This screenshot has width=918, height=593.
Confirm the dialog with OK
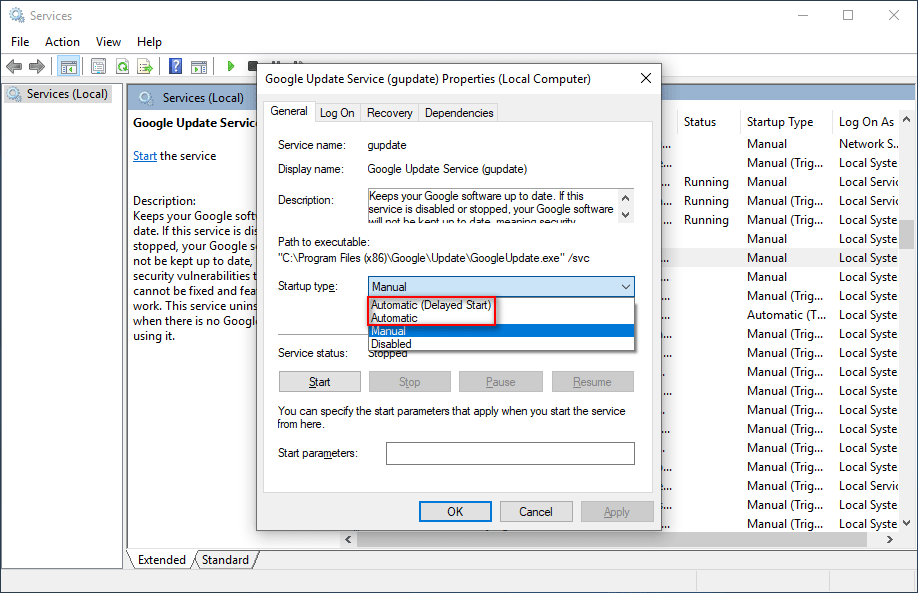point(455,512)
